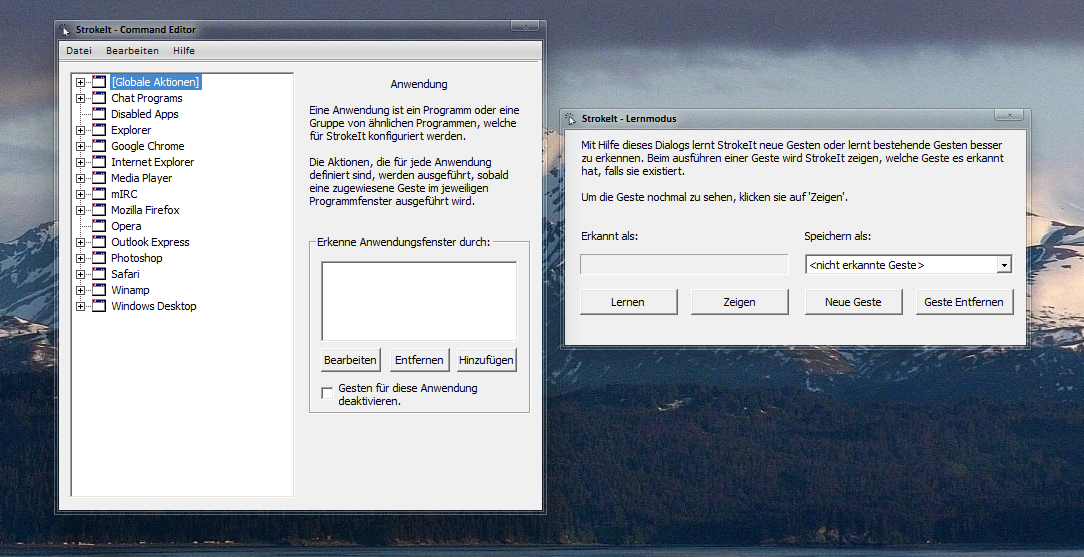This screenshot has width=1084, height=557.
Task: Click the StrokeIt Command Editor title bar icon
Action: point(66,30)
